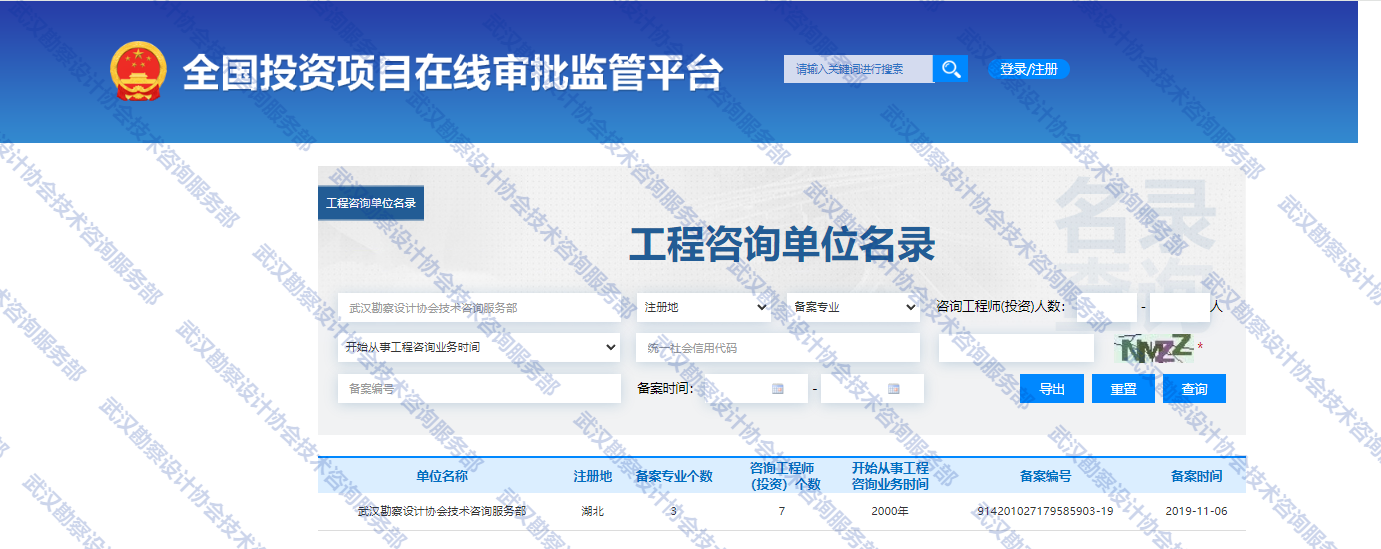Click the 2019-11-06 date cell

click(1196, 511)
